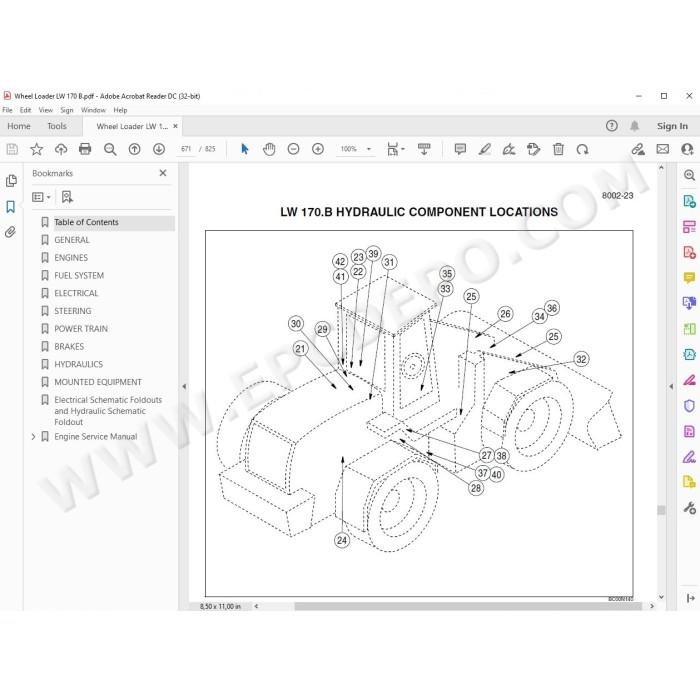700x700 pixels.
Task: Enable scrolling read mode icon
Action: (x=424, y=149)
